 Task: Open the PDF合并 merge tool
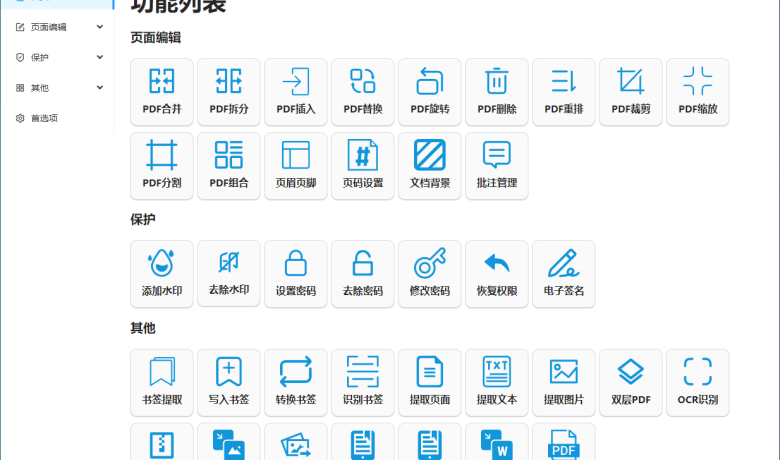(162, 92)
